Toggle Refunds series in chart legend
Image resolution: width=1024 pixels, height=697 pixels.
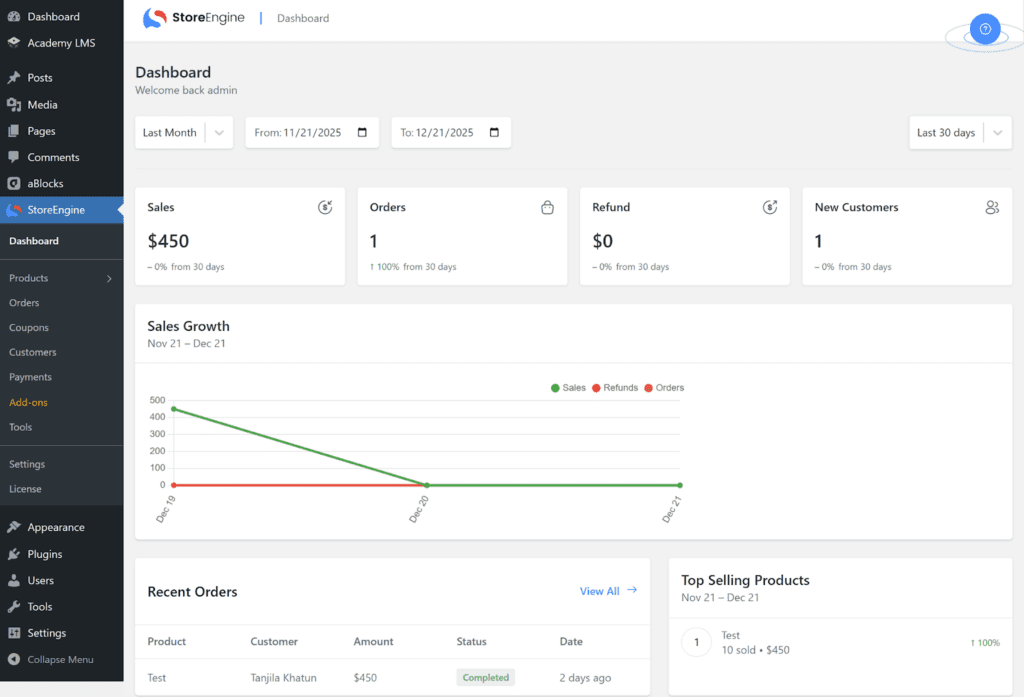(x=614, y=388)
